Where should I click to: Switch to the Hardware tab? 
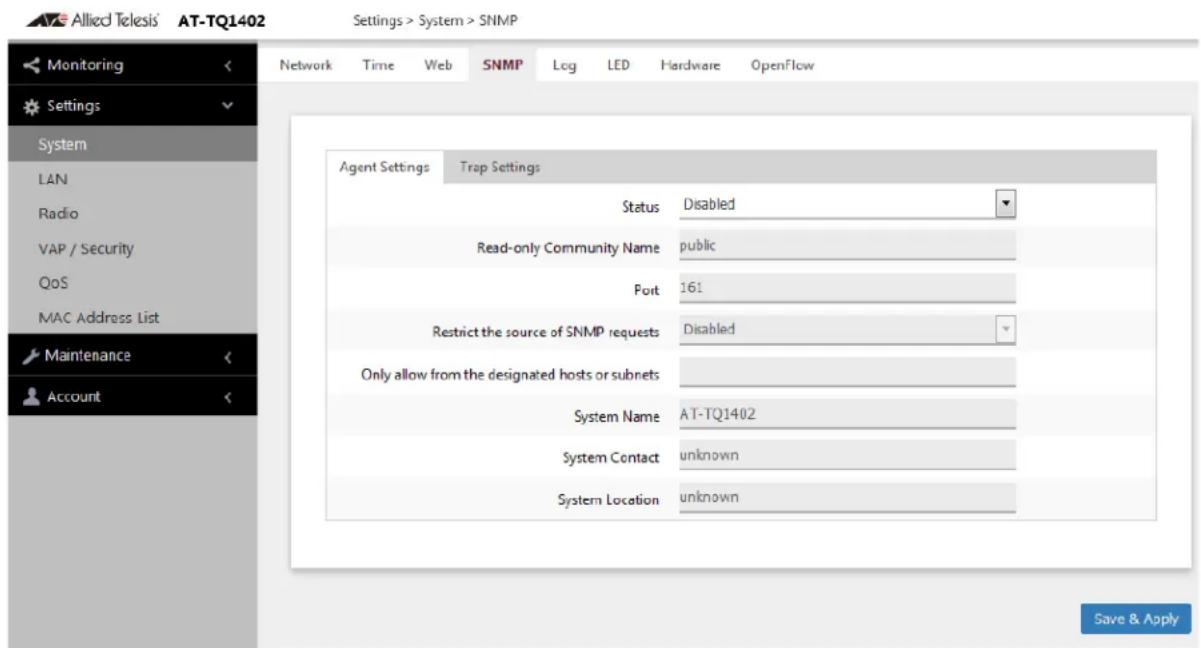coord(689,65)
